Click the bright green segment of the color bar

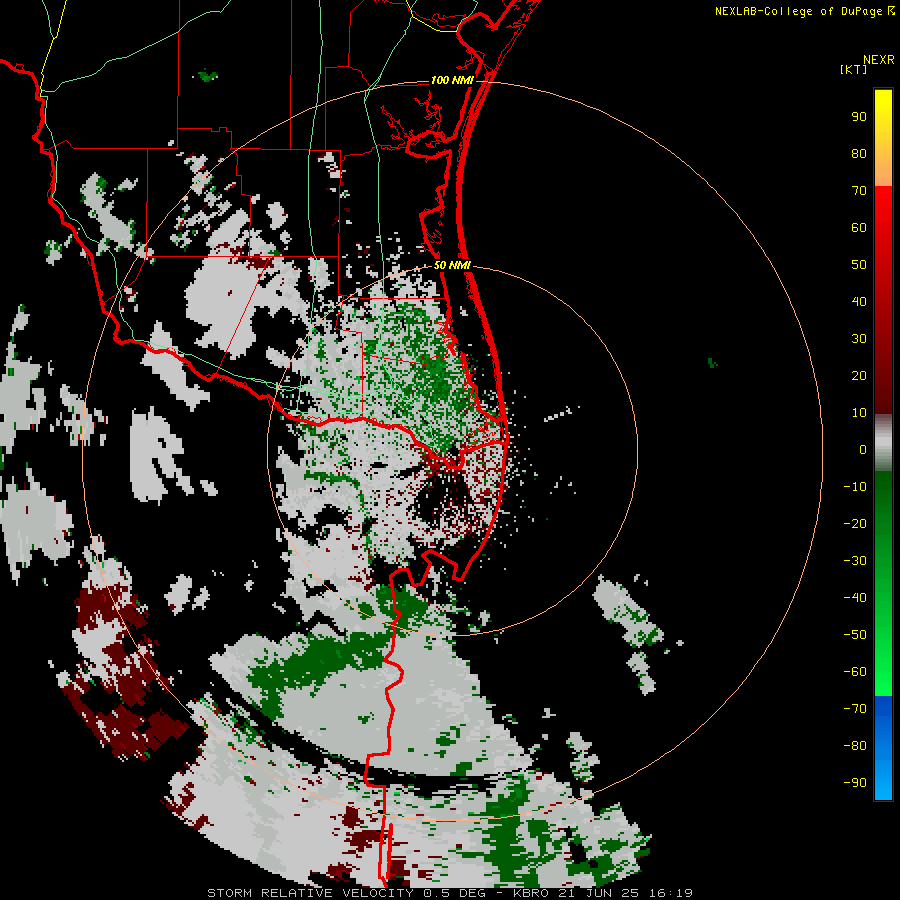pyautogui.click(x=883, y=649)
